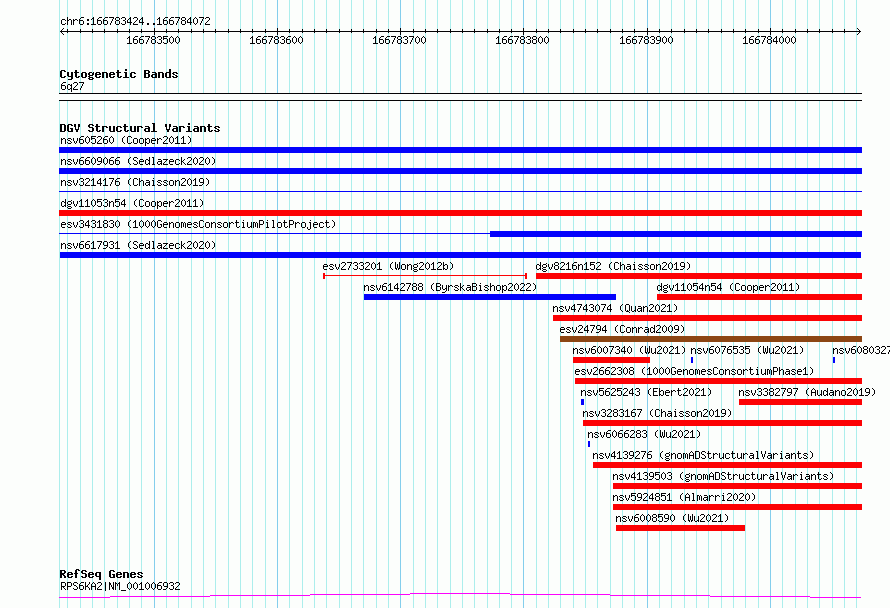Open nsv6076535 (Wu2021) label

click(747, 350)
